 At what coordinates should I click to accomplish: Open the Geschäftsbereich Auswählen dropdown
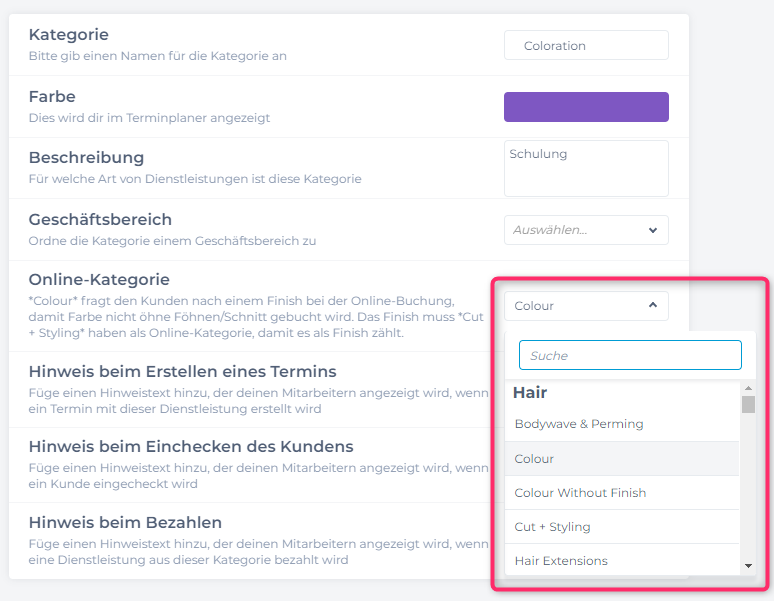click(x=576, y=230)
